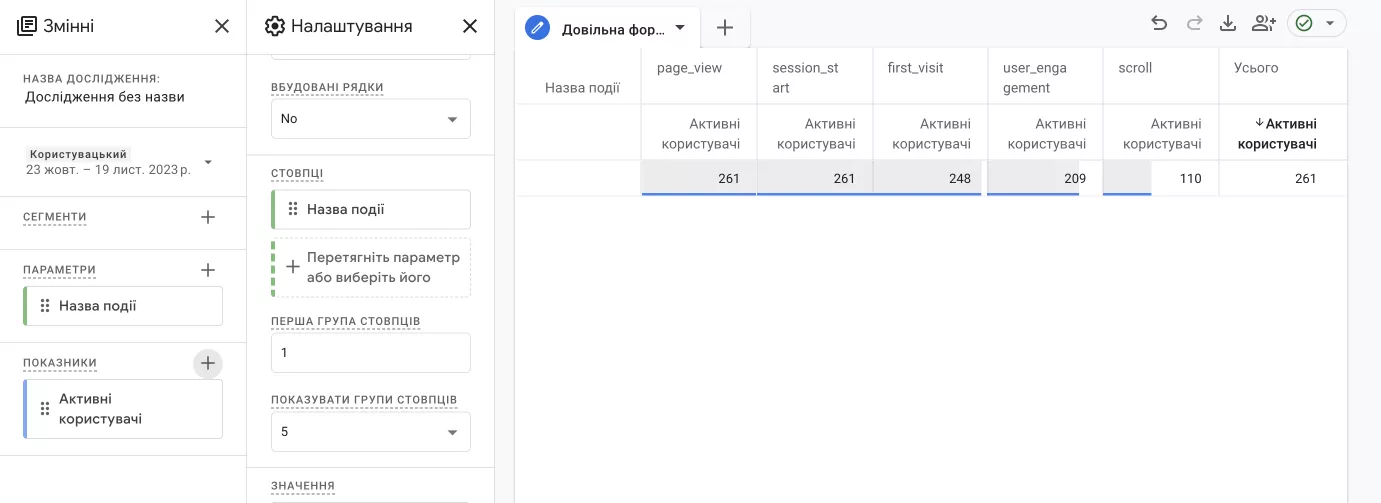This screenshot has width=1381, height=503.
Task: Open the Довільна форма tab menu arrow
Action: pos(680,28)
